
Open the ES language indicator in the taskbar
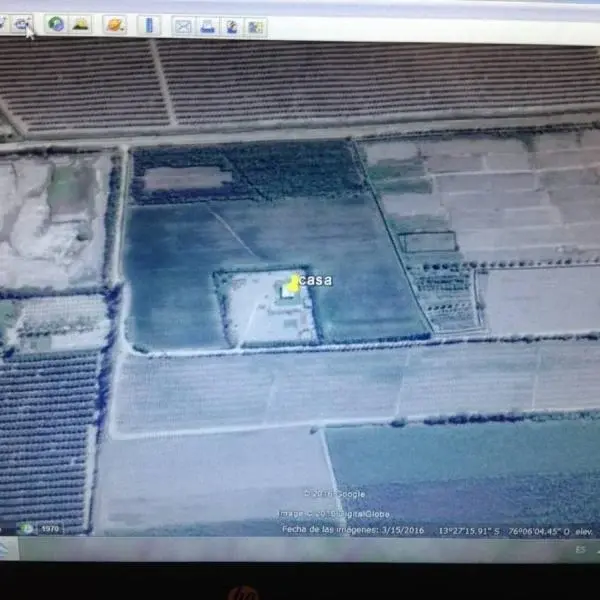click(x=580, y=548)
